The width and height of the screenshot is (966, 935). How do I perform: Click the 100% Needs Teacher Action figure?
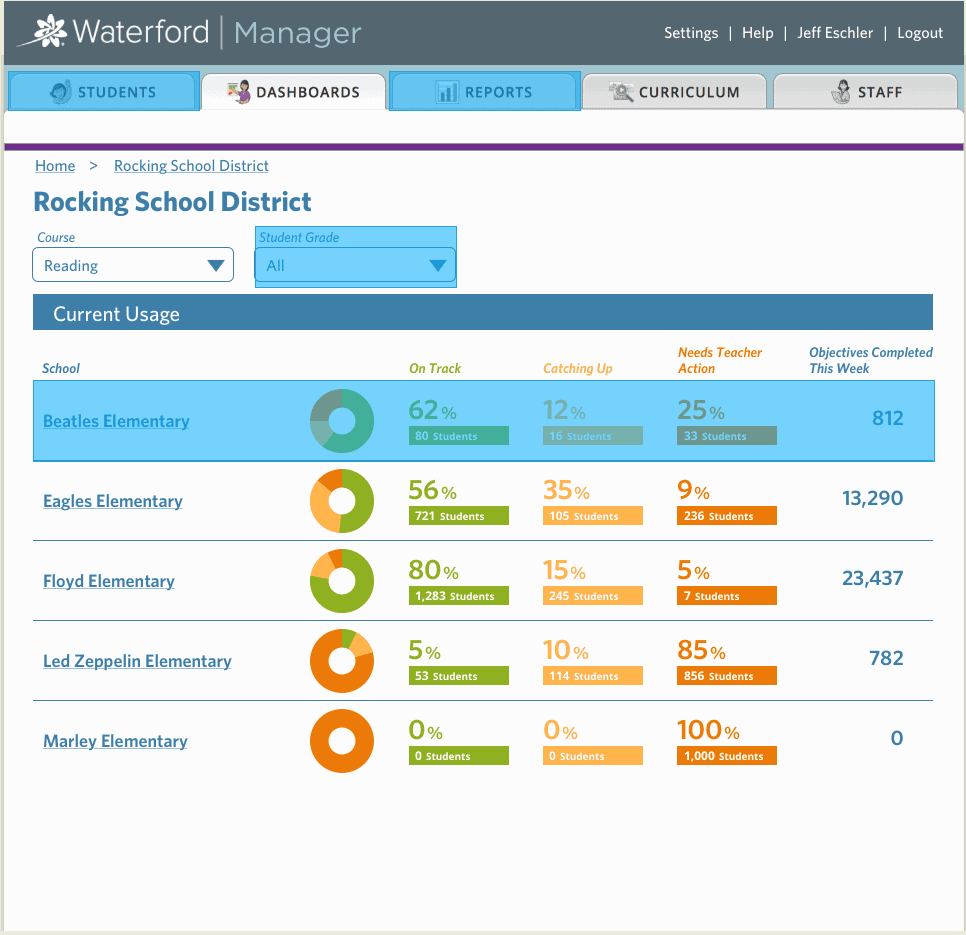click(x=708, y=731)
